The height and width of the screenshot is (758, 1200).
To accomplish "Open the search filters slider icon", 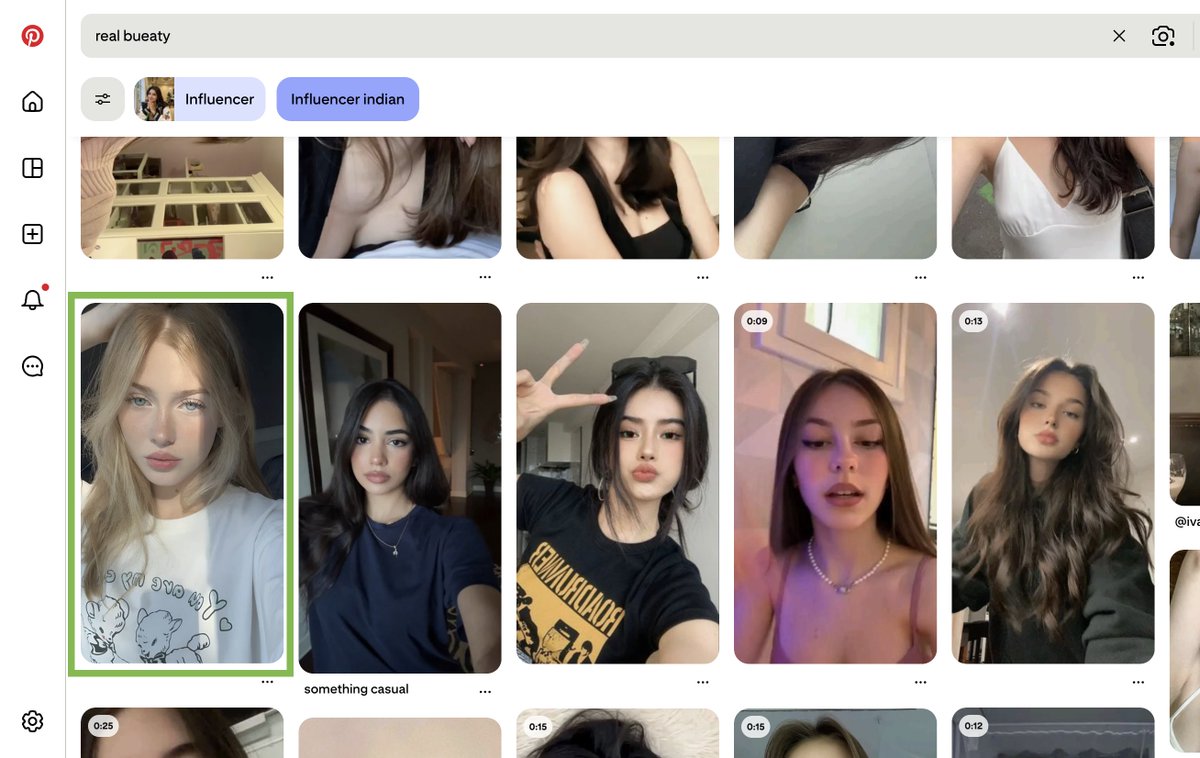I will pos(103,99).
